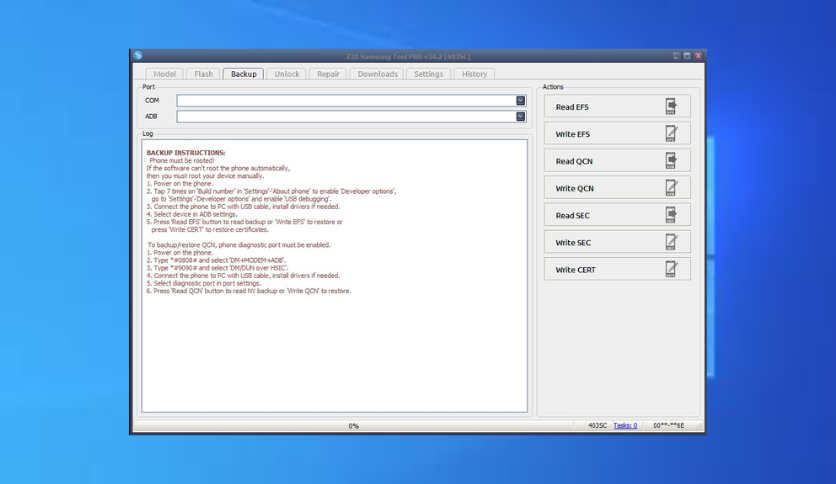Maximize the Z3X Samsung Tool window
This screenshot has width=836, height=484.
tap(687, 55)
